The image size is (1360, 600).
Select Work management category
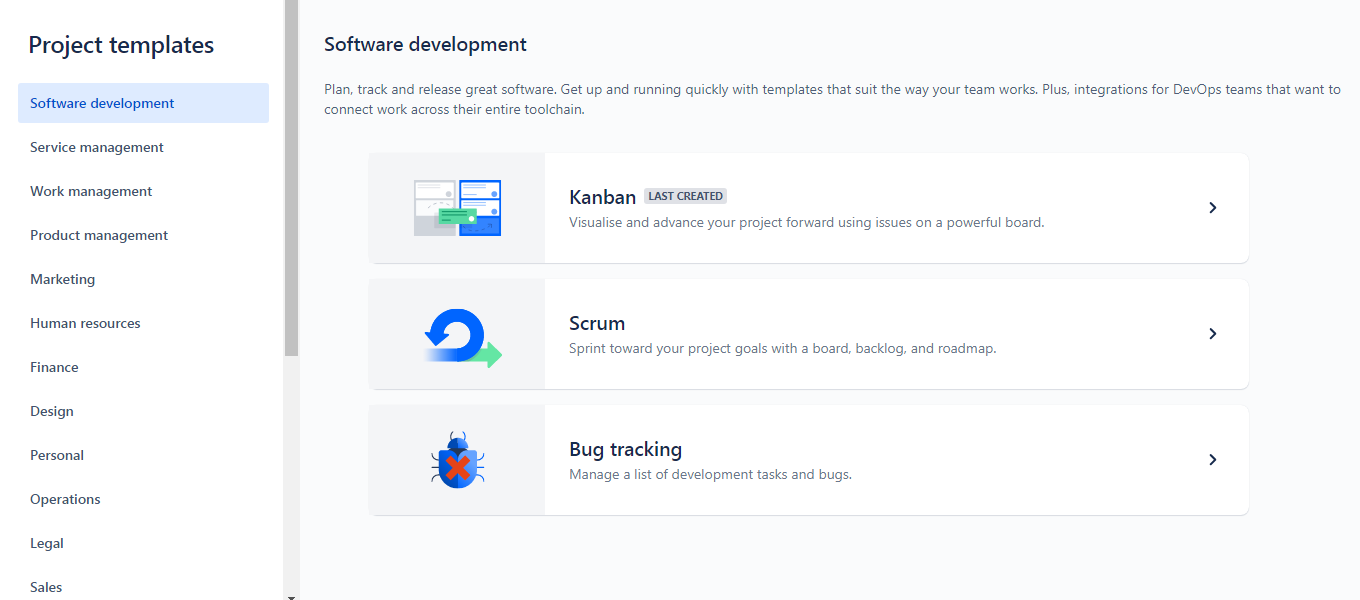pyautogui.click(x=143, y=191)
